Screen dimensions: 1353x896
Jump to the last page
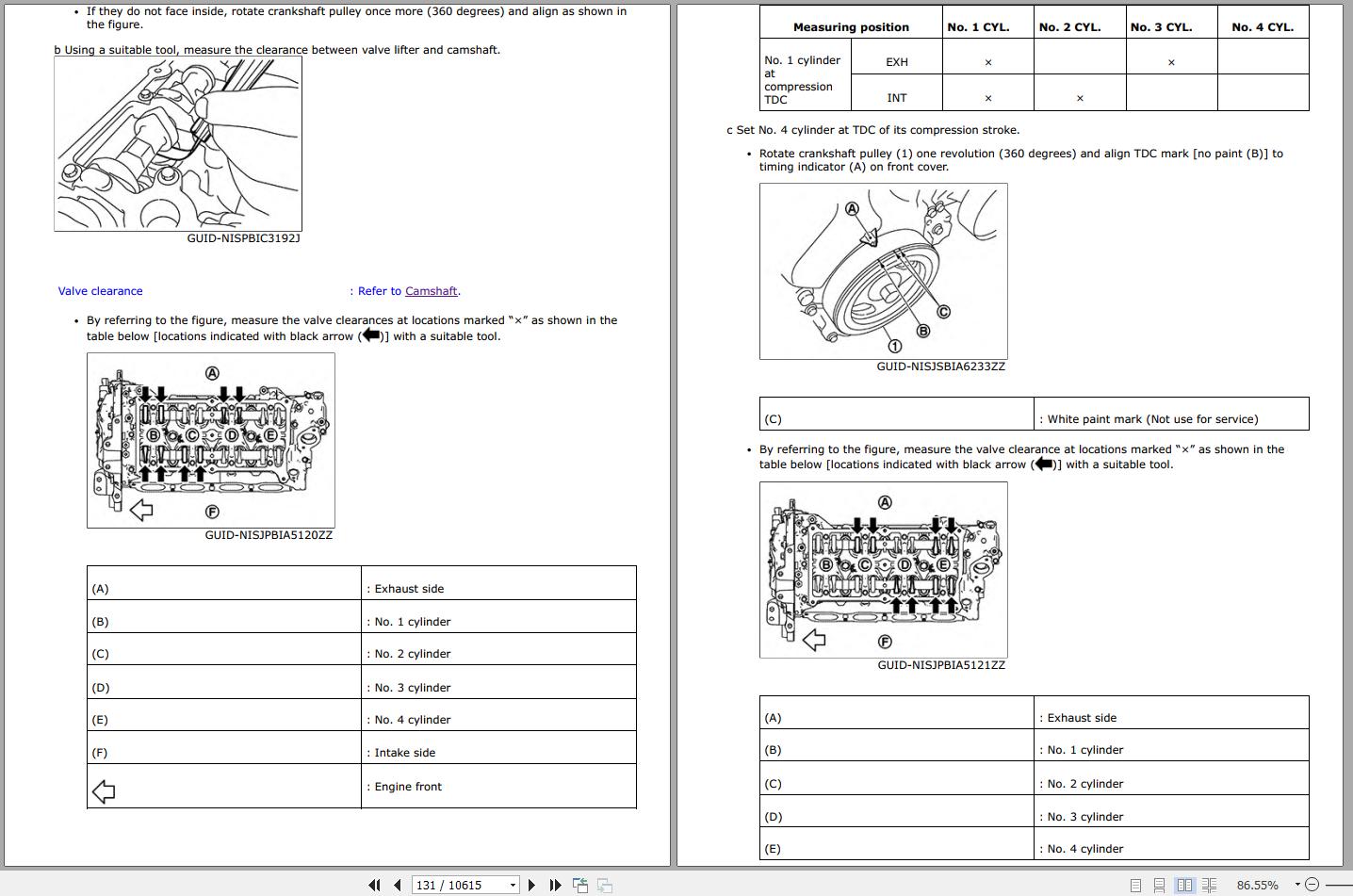tap(554, 885)
